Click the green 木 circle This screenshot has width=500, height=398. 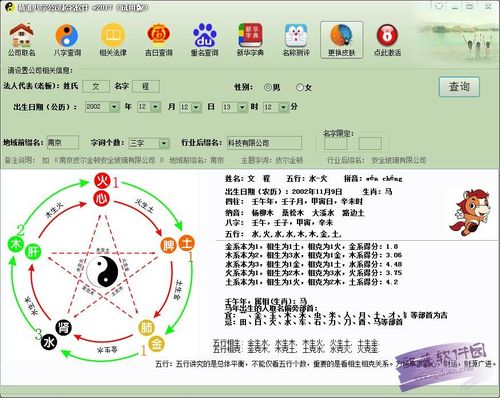click(x=16, y=244)
